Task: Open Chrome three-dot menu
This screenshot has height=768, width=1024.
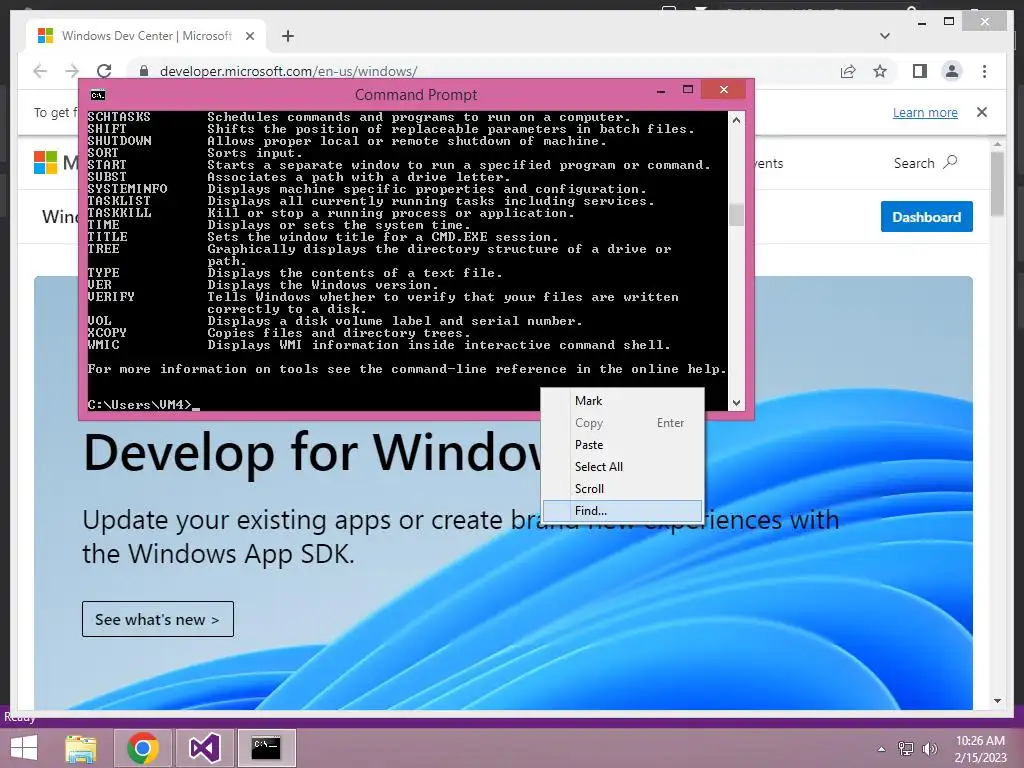Action: click(984, 71)
